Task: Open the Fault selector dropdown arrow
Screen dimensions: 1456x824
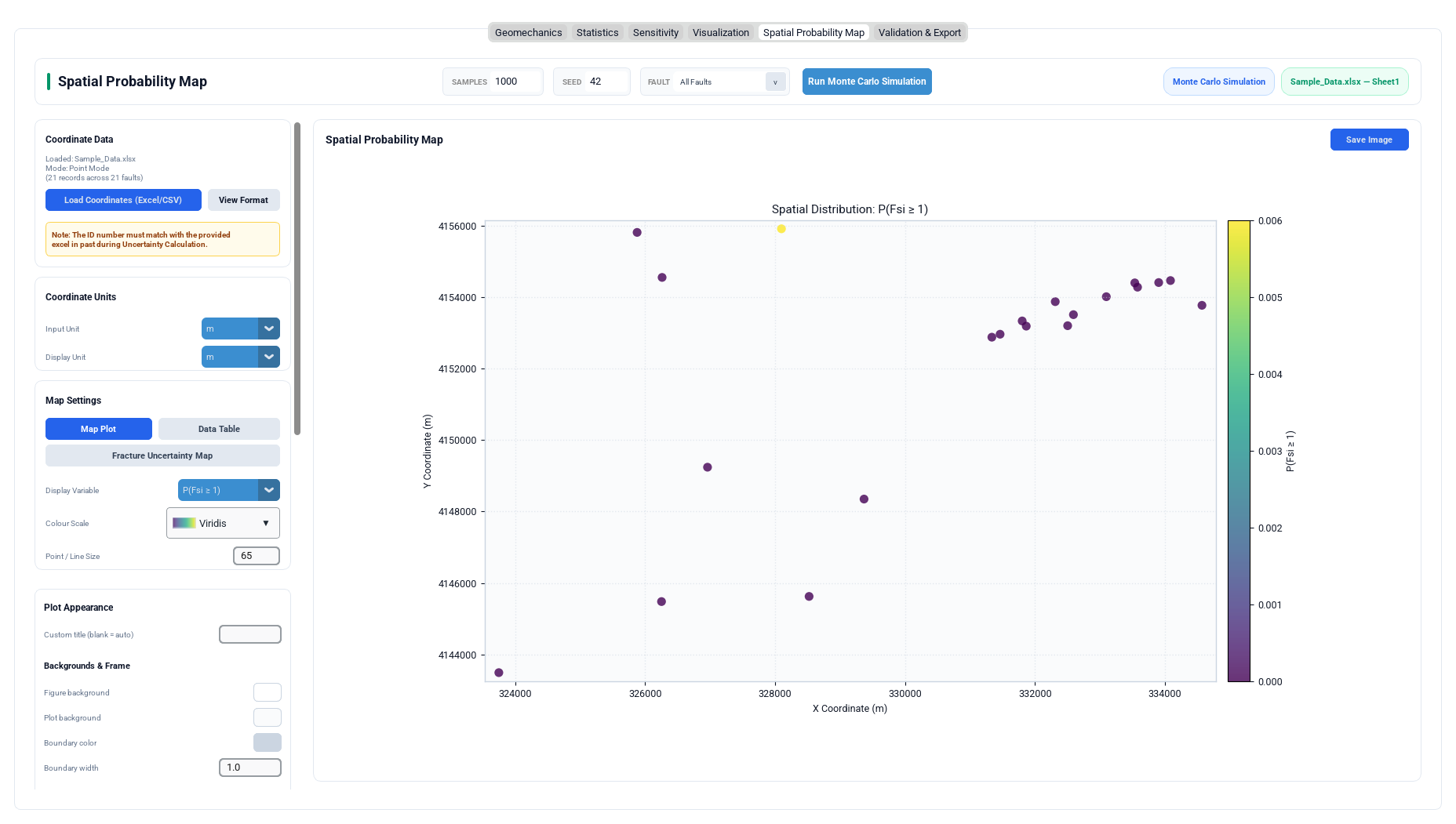Action: 775,82
